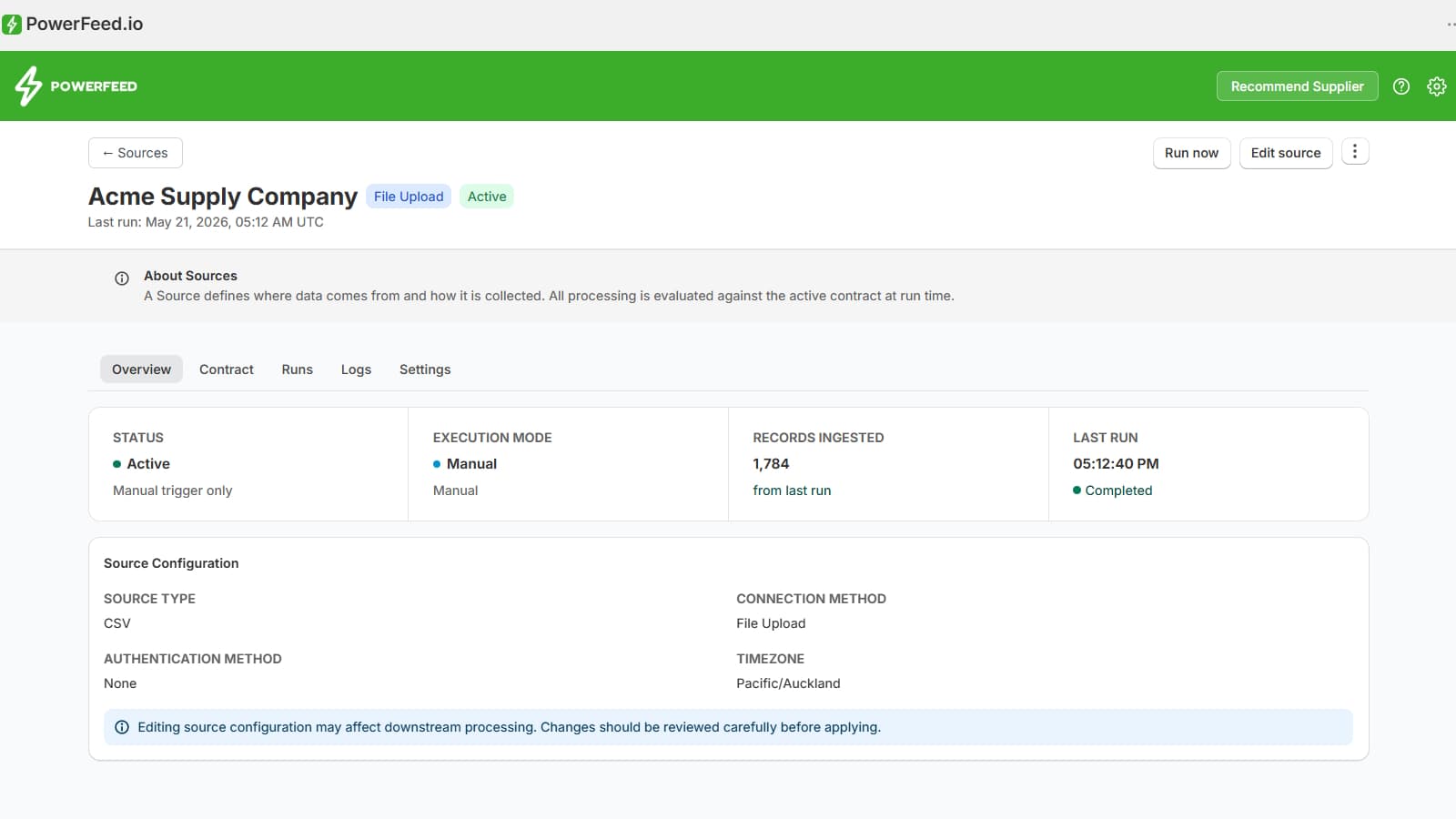Click the File Upload connection method value
Screen dimensions: 1456x819
point(771,623)
